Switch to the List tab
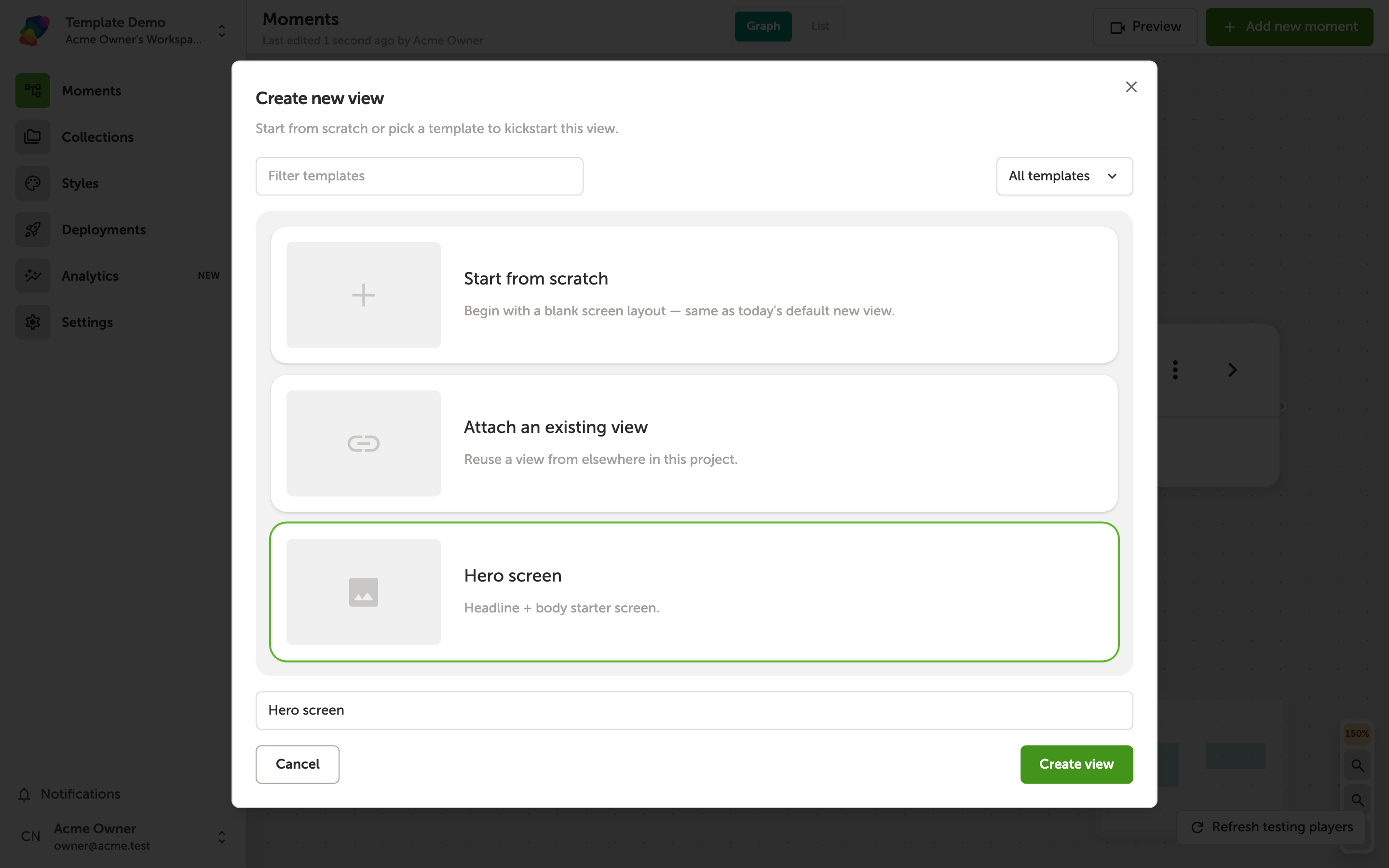The width and height of the screenshot is (1389, 868). [819, 27]
